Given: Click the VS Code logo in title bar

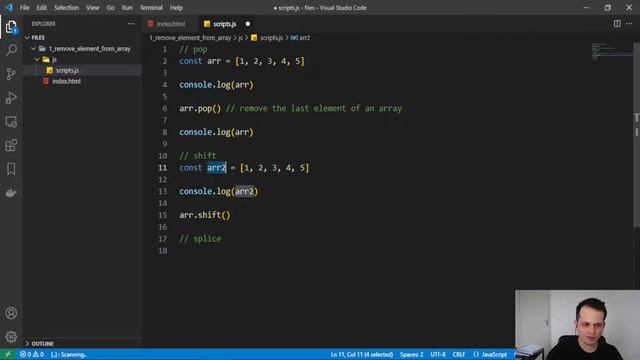Looking at the screenshot, I should click(x=9, y=7).
